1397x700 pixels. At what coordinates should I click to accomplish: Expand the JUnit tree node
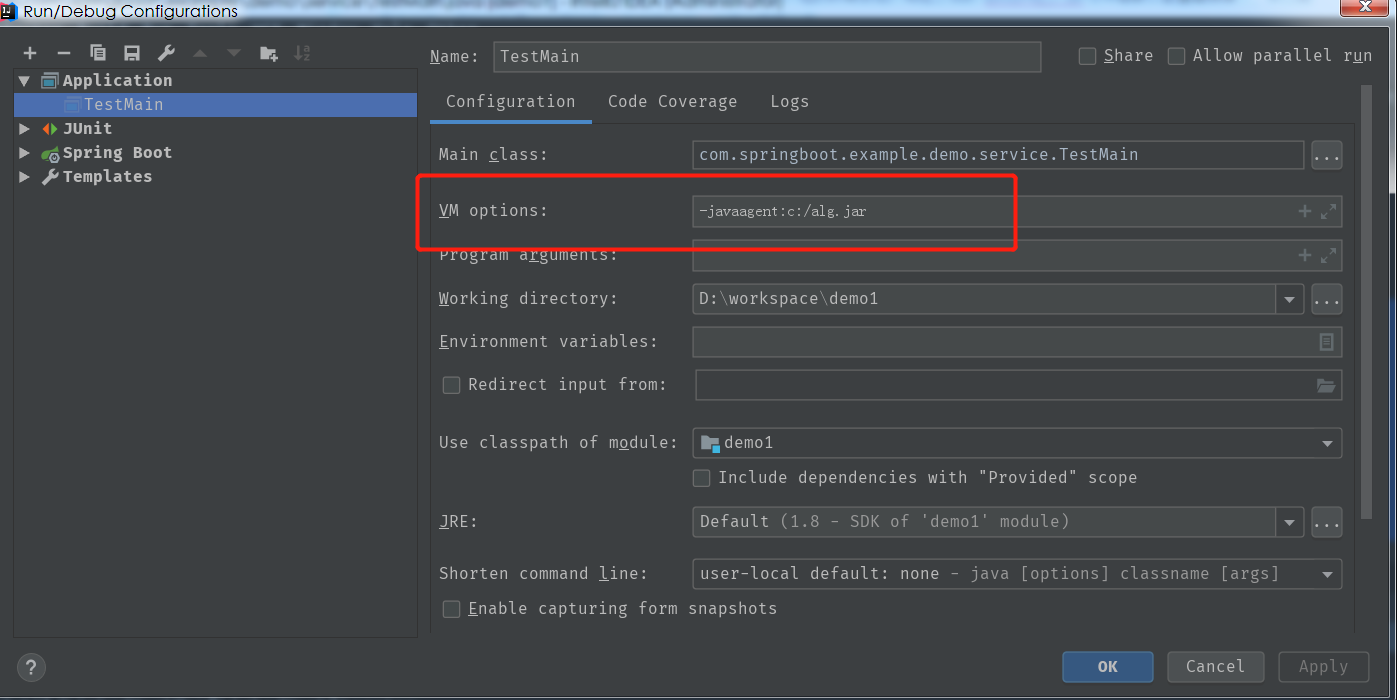pyautogui.click(x=24, y=128)
